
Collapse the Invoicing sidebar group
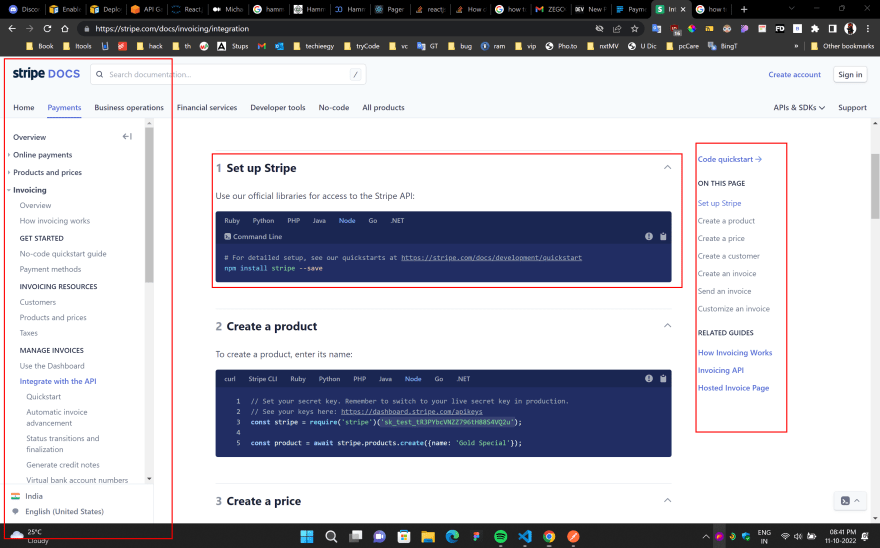(x=29, y=190)
